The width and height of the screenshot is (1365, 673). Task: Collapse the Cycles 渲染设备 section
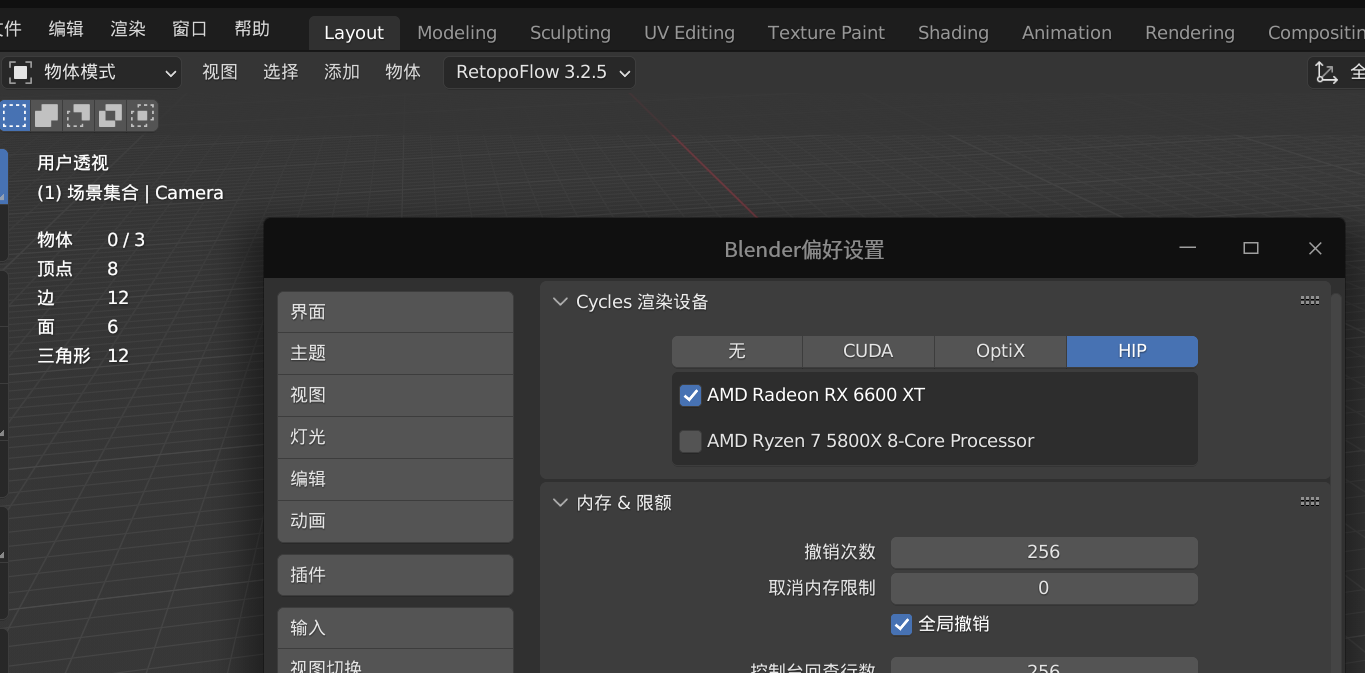pos(560,301)
